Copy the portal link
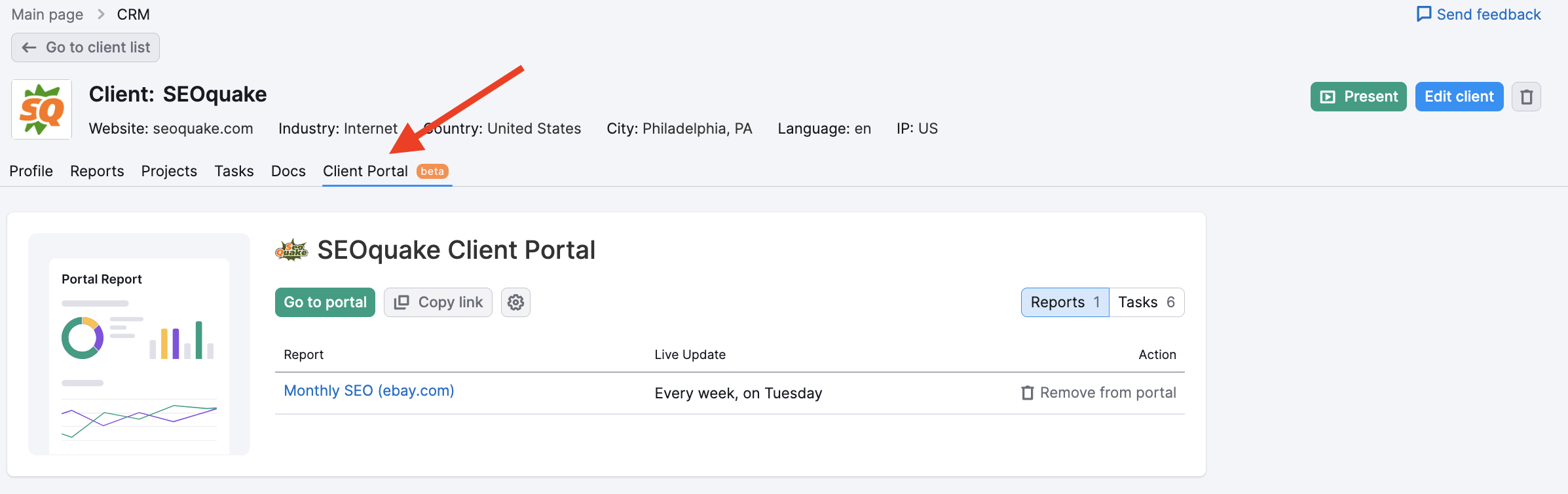This screenshot has width=1568, height=494. click(438, 302)
